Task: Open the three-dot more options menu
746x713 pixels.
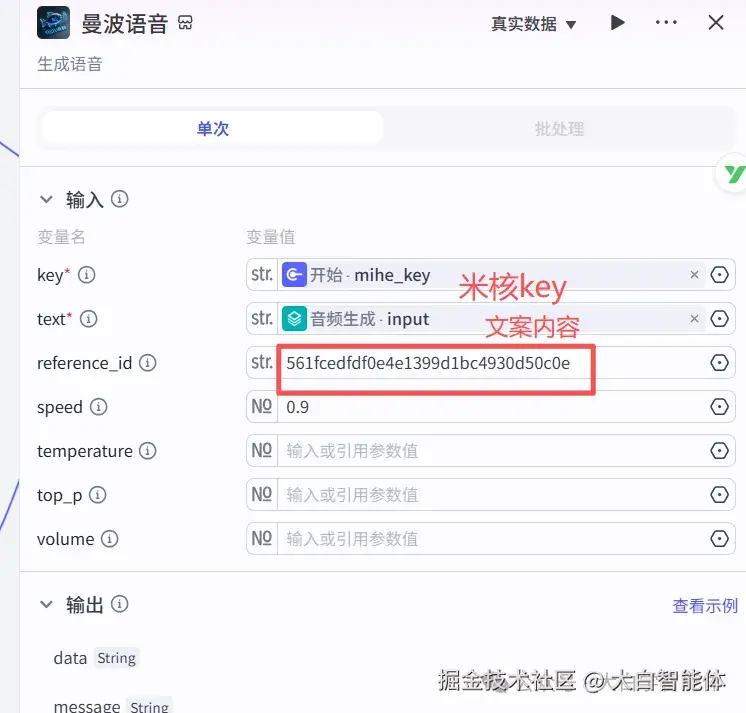Action: coord(666,22)
